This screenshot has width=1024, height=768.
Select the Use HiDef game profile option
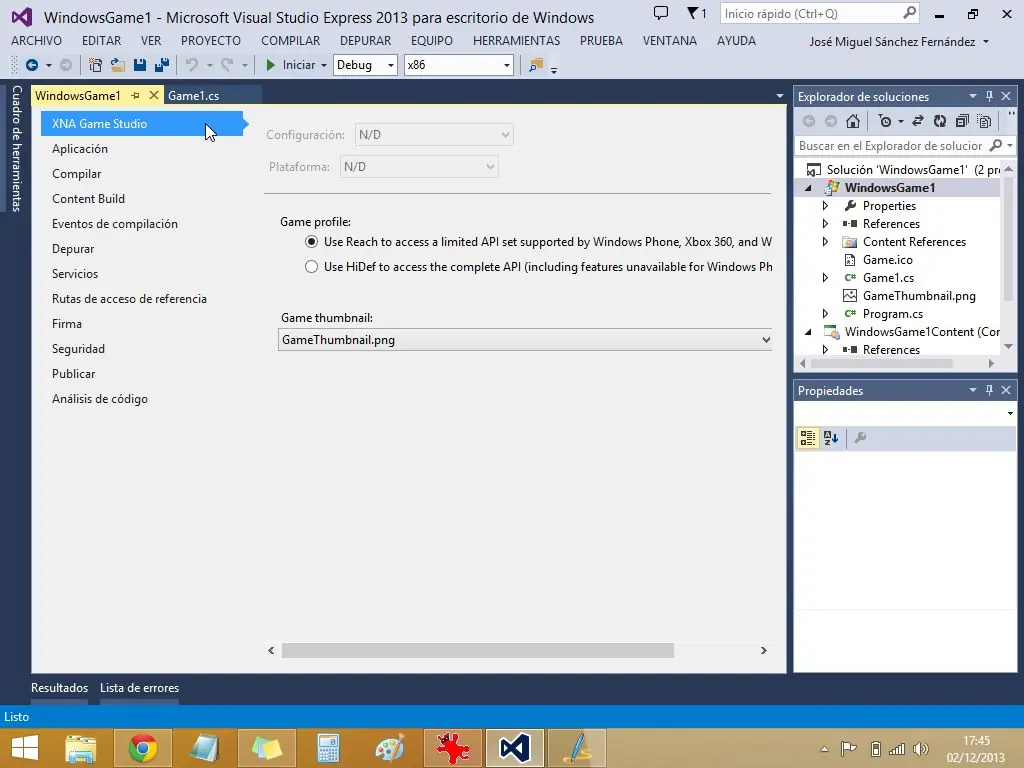[x=312, y=267]
